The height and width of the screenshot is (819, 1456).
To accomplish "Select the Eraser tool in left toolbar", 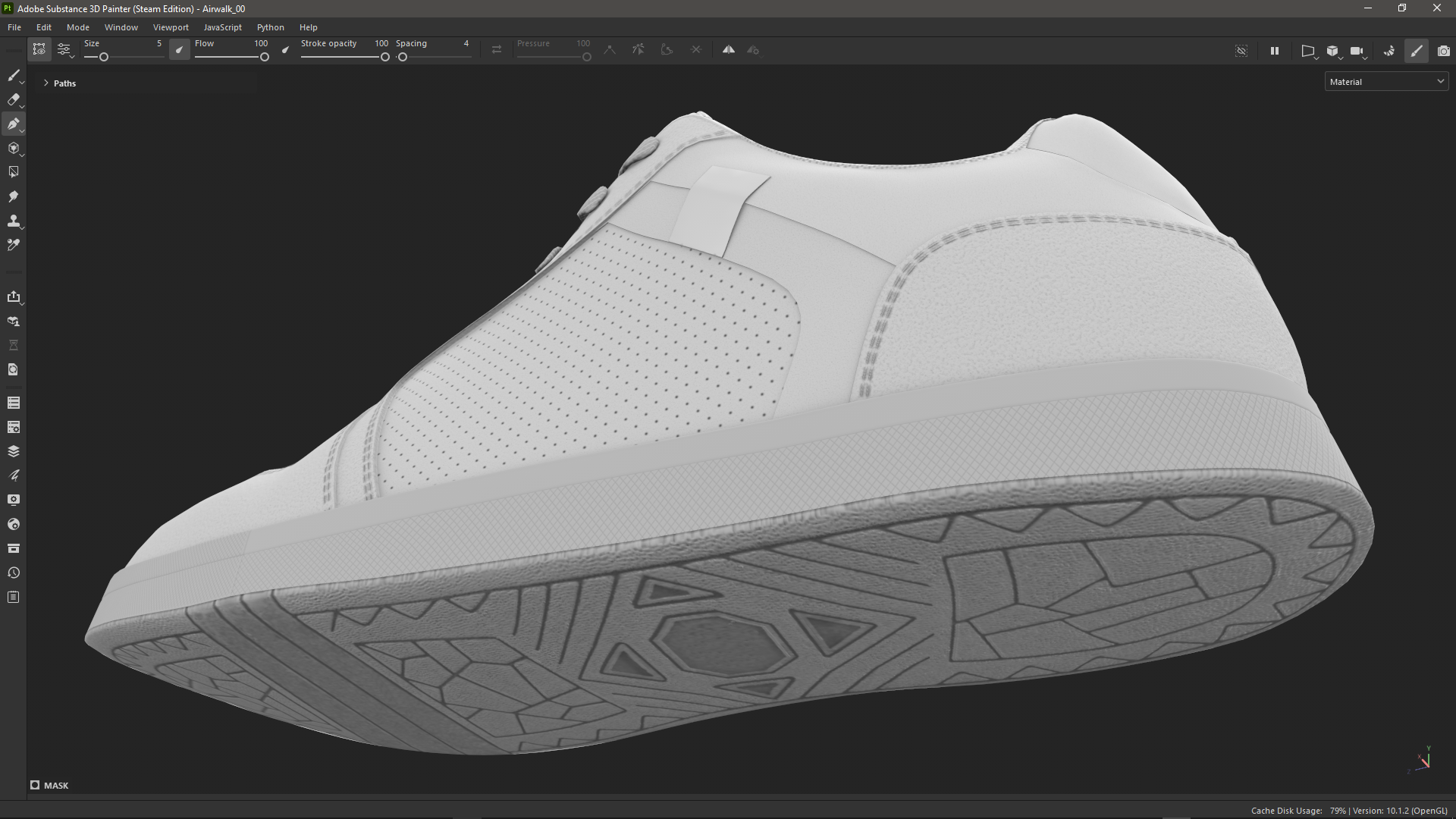I will pyautogui.click(x=14, y=100).
